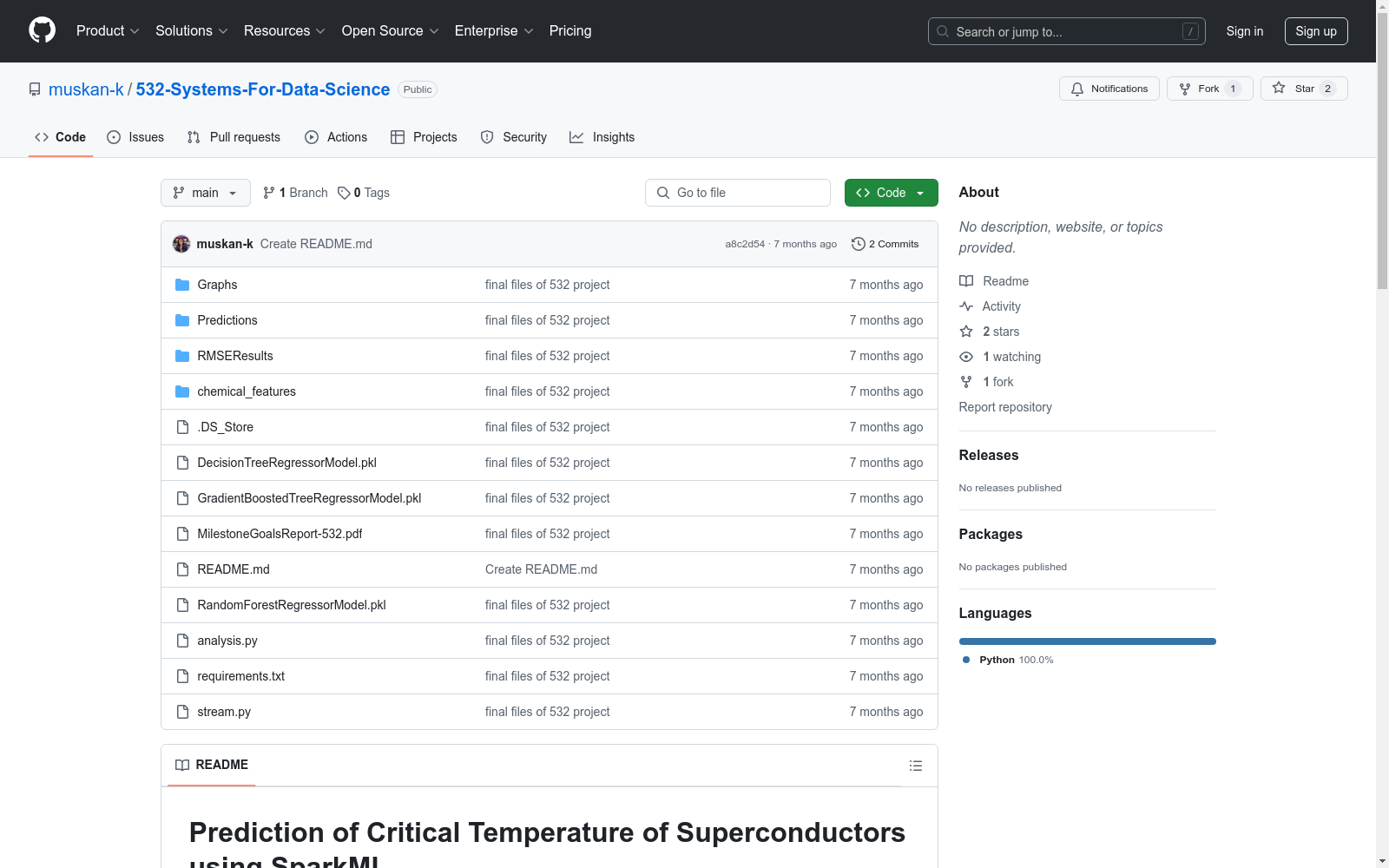Click the chemical_features folder icon

(182, 391)
